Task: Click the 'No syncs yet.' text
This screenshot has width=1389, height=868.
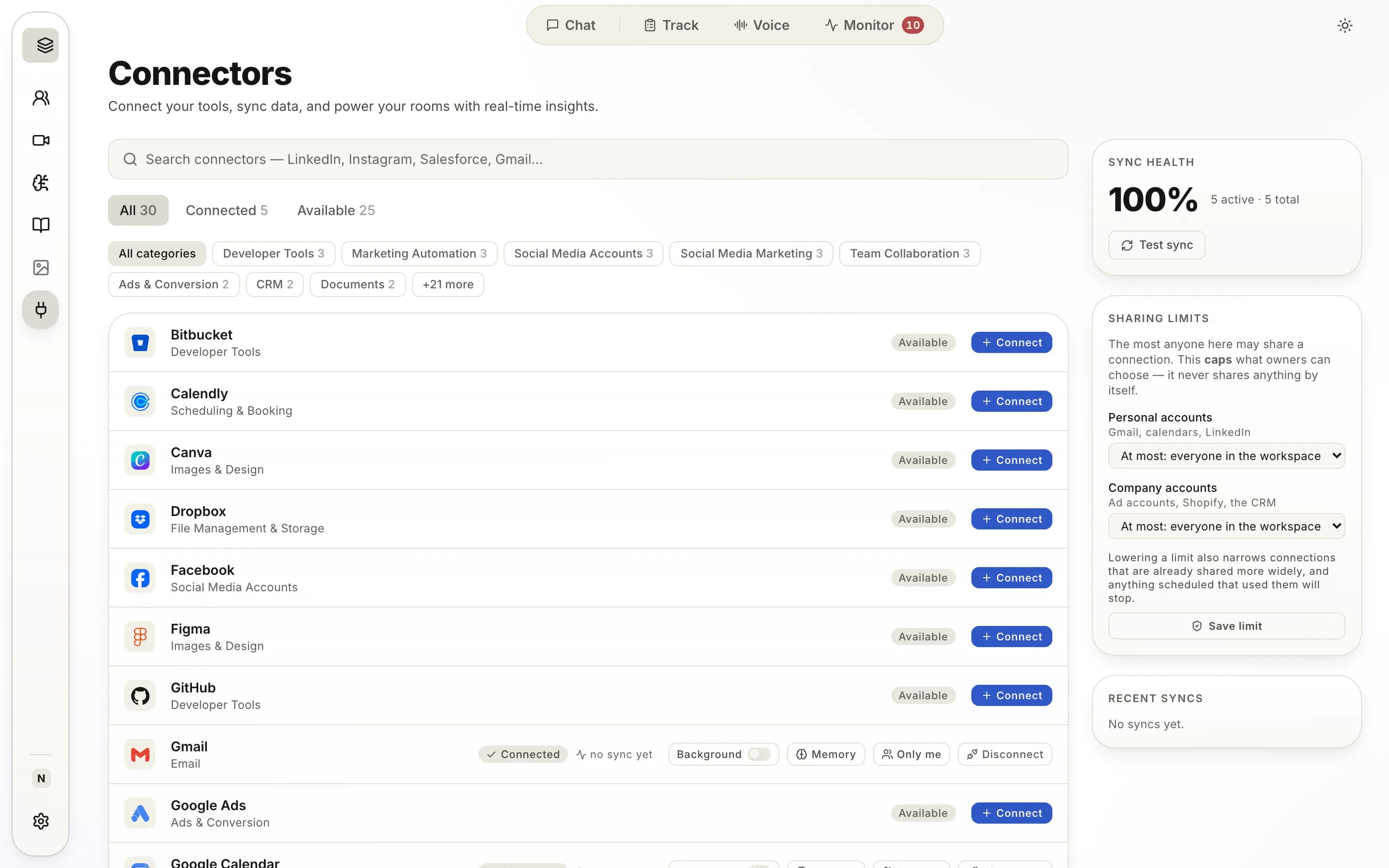Action: point(1145,724)
